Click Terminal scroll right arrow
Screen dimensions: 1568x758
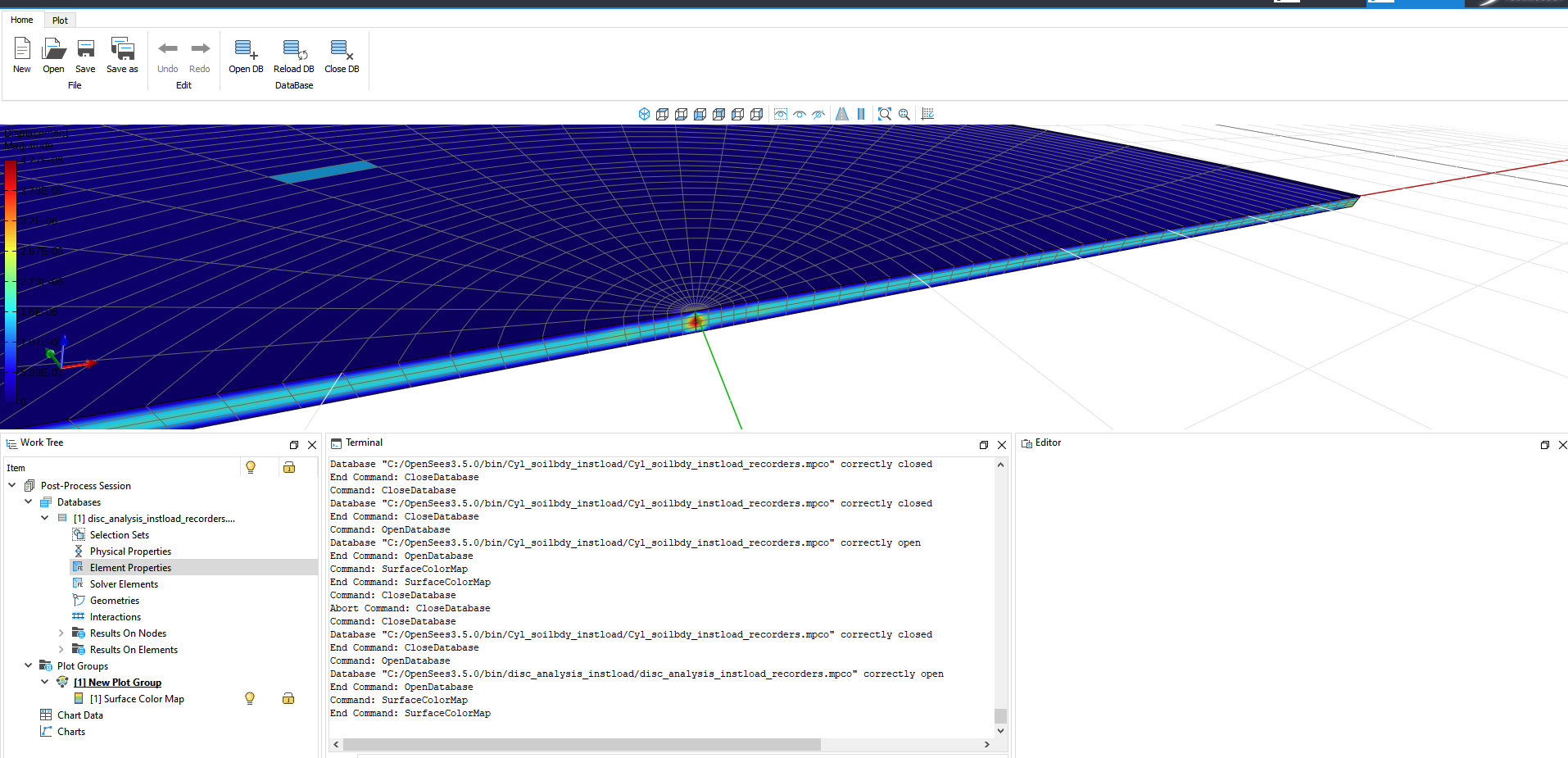click(x=986, y=744)
